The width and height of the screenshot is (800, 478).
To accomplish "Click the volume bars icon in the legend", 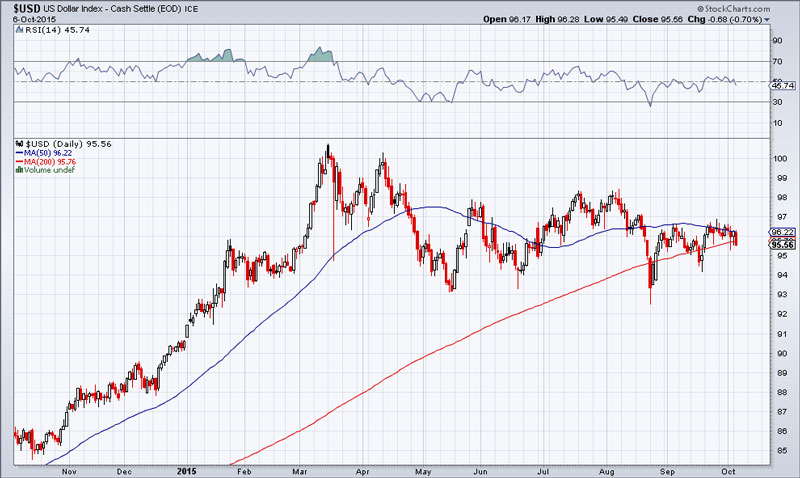I will pos(19,170).
